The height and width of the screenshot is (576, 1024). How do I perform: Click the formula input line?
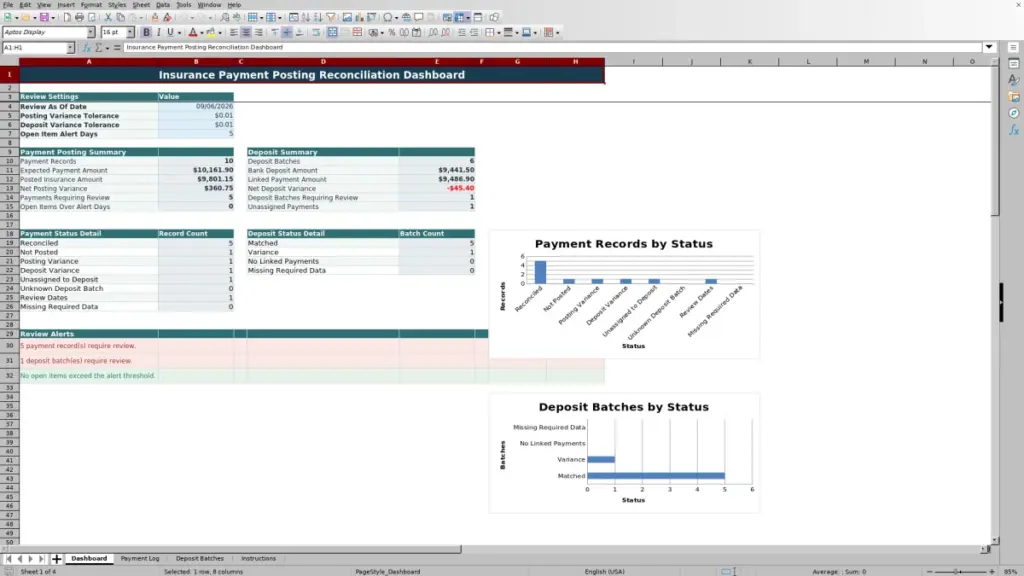(552, 47)
